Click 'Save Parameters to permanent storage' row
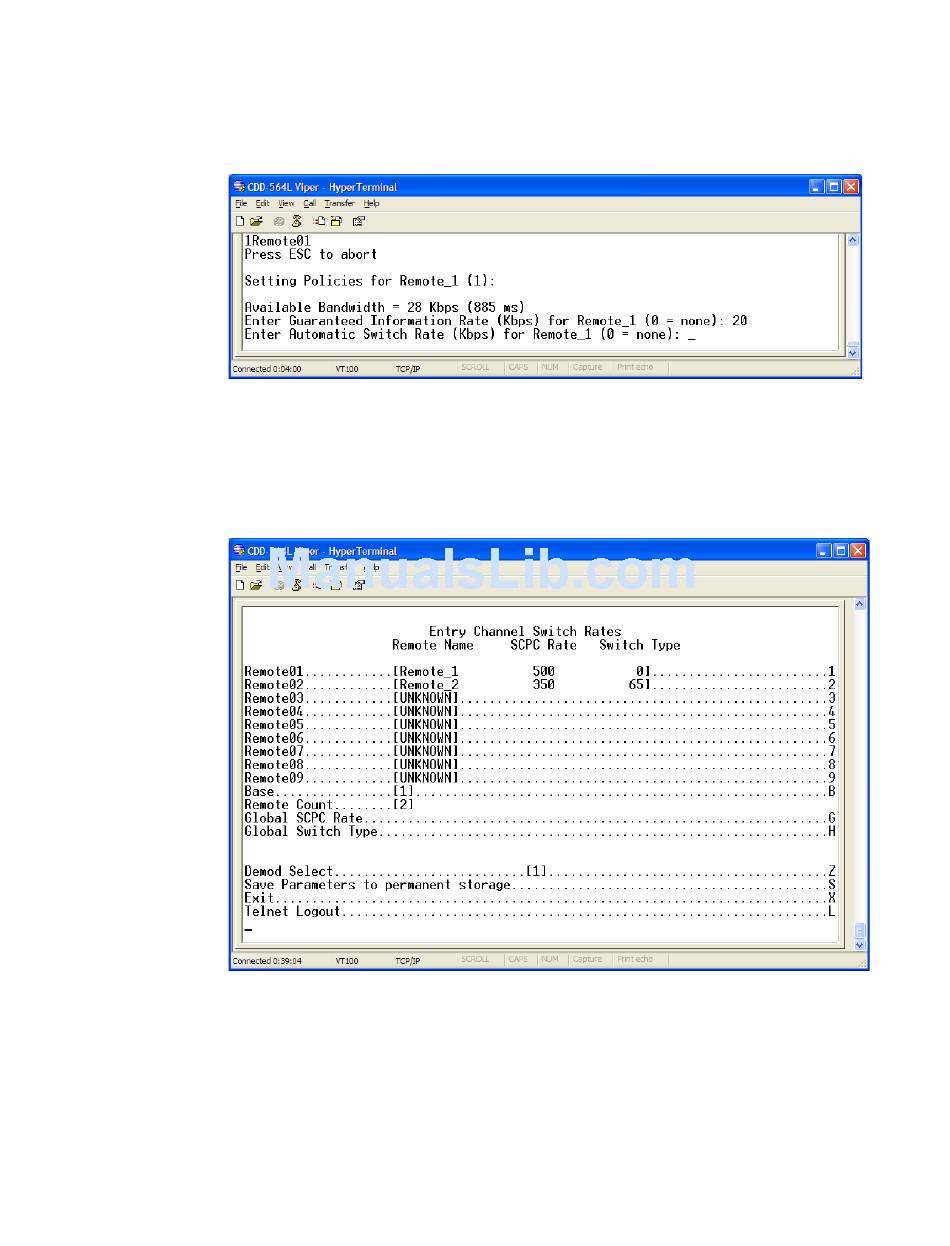 (x=540, y=885)
